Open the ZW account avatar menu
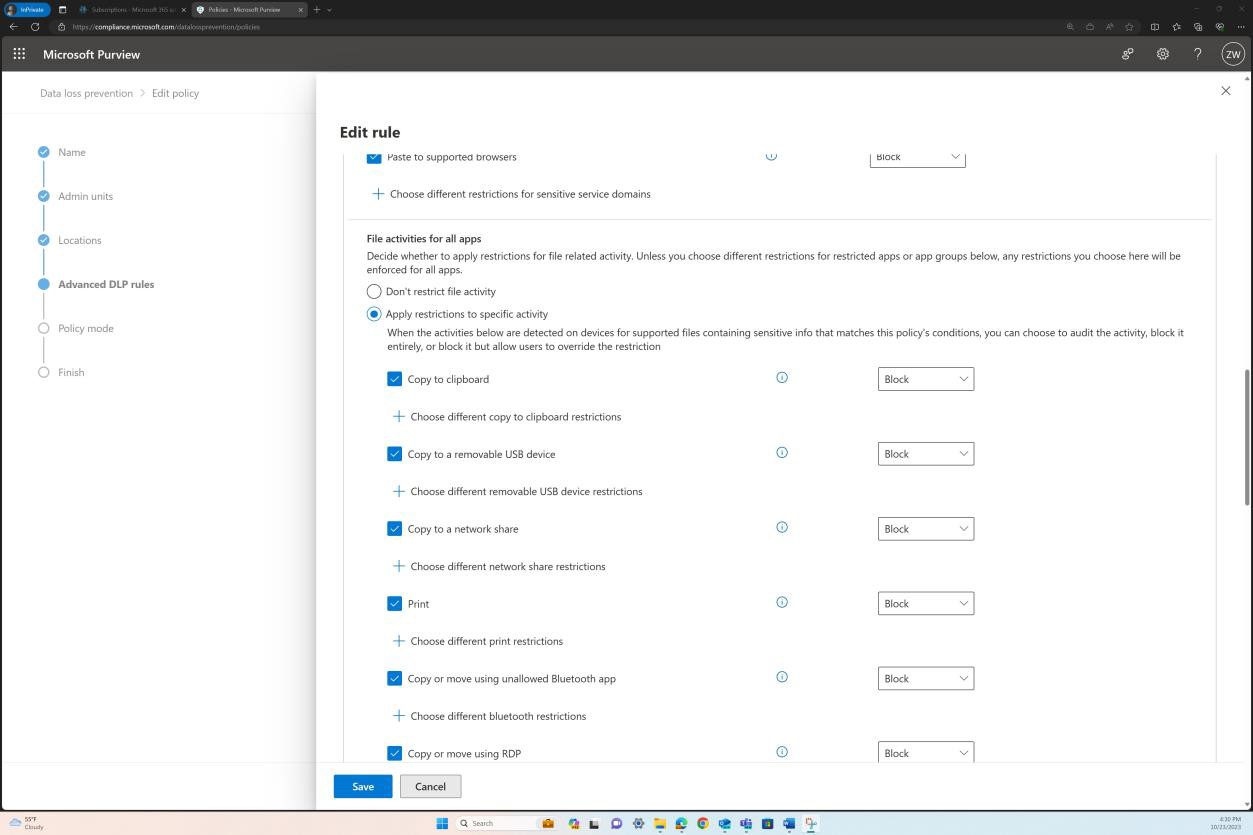 click(x=1232, y=54)
